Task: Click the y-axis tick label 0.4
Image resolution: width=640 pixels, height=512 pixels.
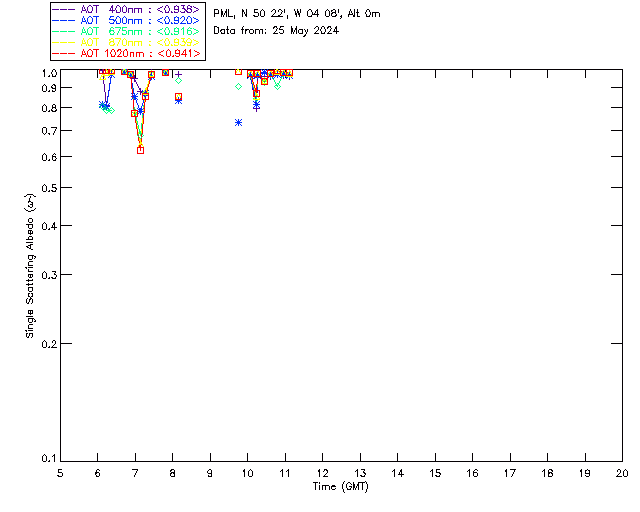Action: coord(49,226)
